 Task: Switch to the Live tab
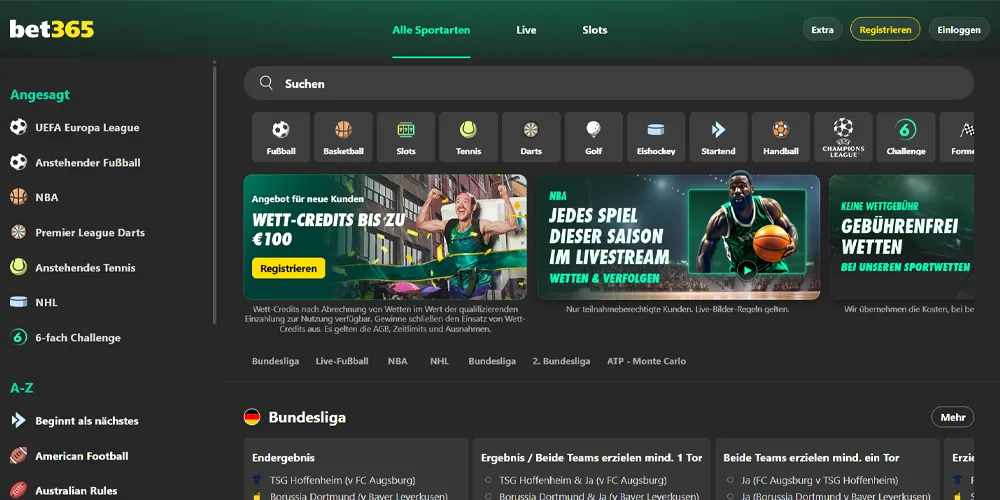pyautogui.click(x=526, y=30)
